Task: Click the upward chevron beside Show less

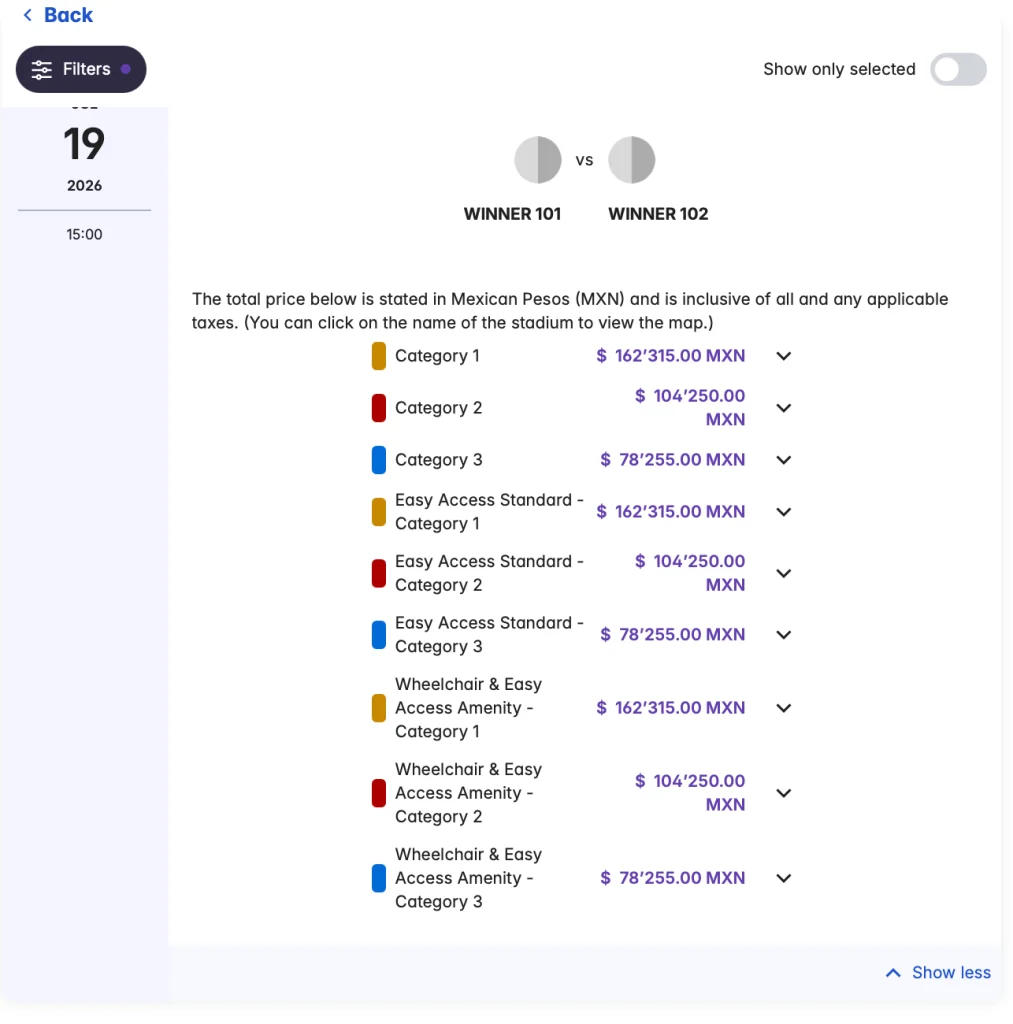Action: click(x=893, y=973)
